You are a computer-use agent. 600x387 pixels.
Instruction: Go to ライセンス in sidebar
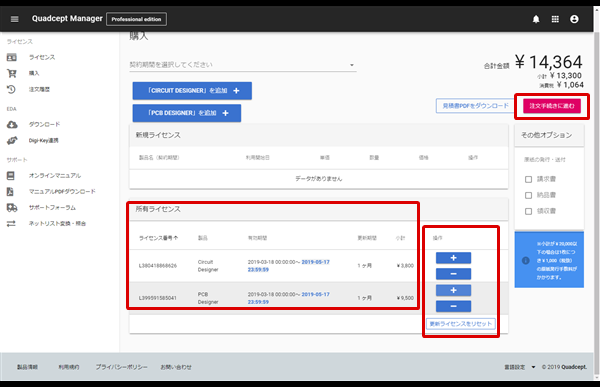[x=42, y=57]
